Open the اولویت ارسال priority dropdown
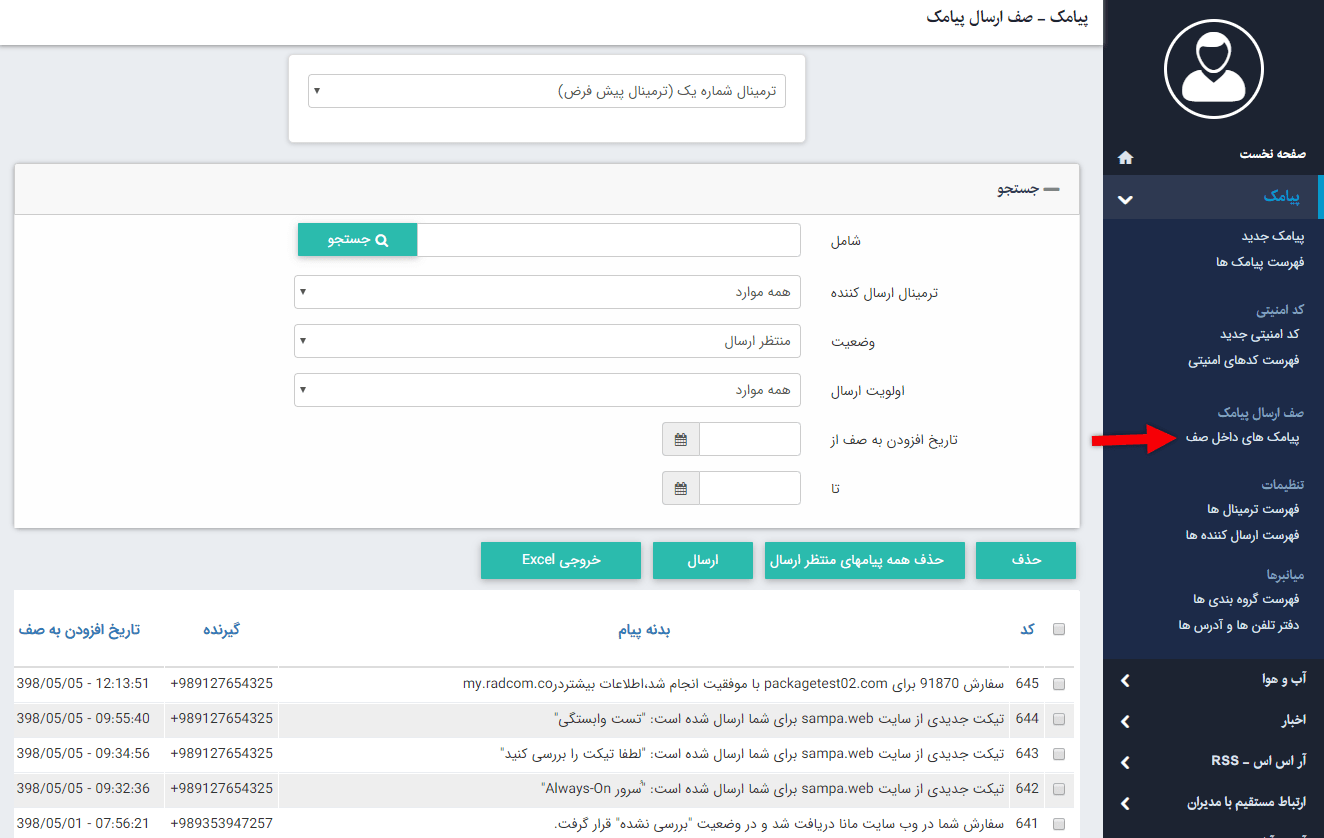 (547, 390)
